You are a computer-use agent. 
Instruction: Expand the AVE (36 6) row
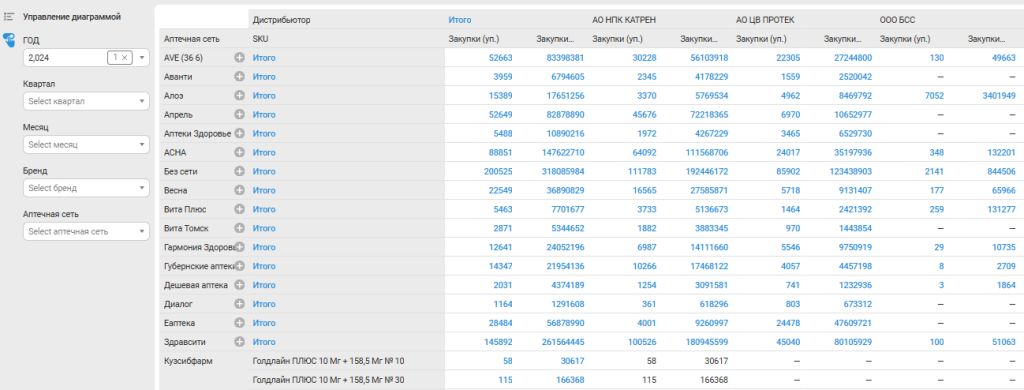tap(240, 57)
